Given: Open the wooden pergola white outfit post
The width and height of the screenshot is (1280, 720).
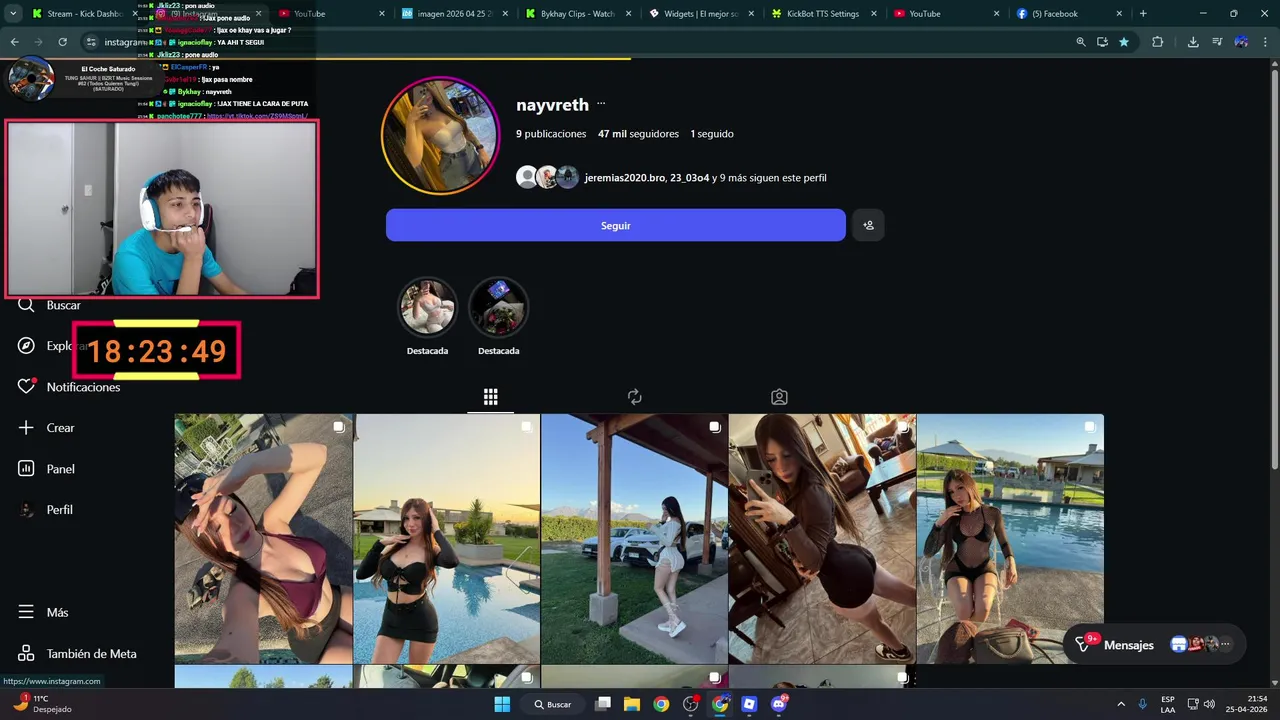Looking at the screenshot, I should pos(634,538).
